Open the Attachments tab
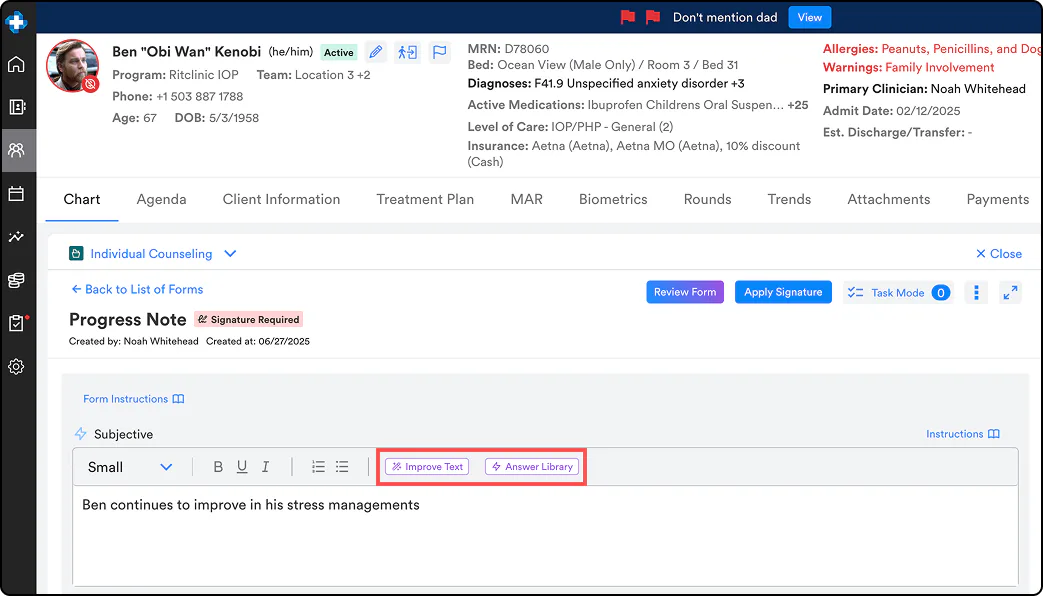 pos(889,200)
